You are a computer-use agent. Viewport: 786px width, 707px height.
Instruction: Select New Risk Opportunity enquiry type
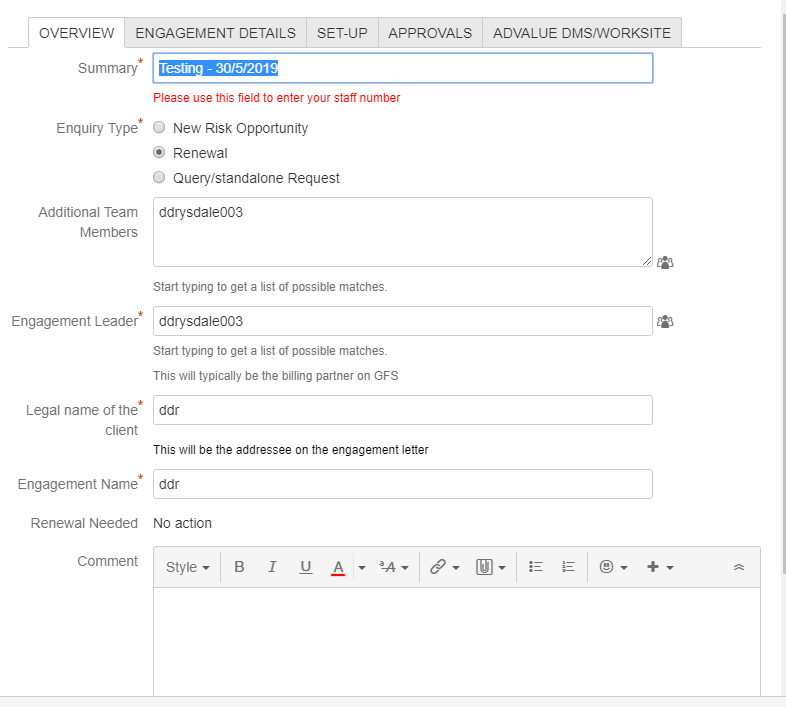pos(159,127)
